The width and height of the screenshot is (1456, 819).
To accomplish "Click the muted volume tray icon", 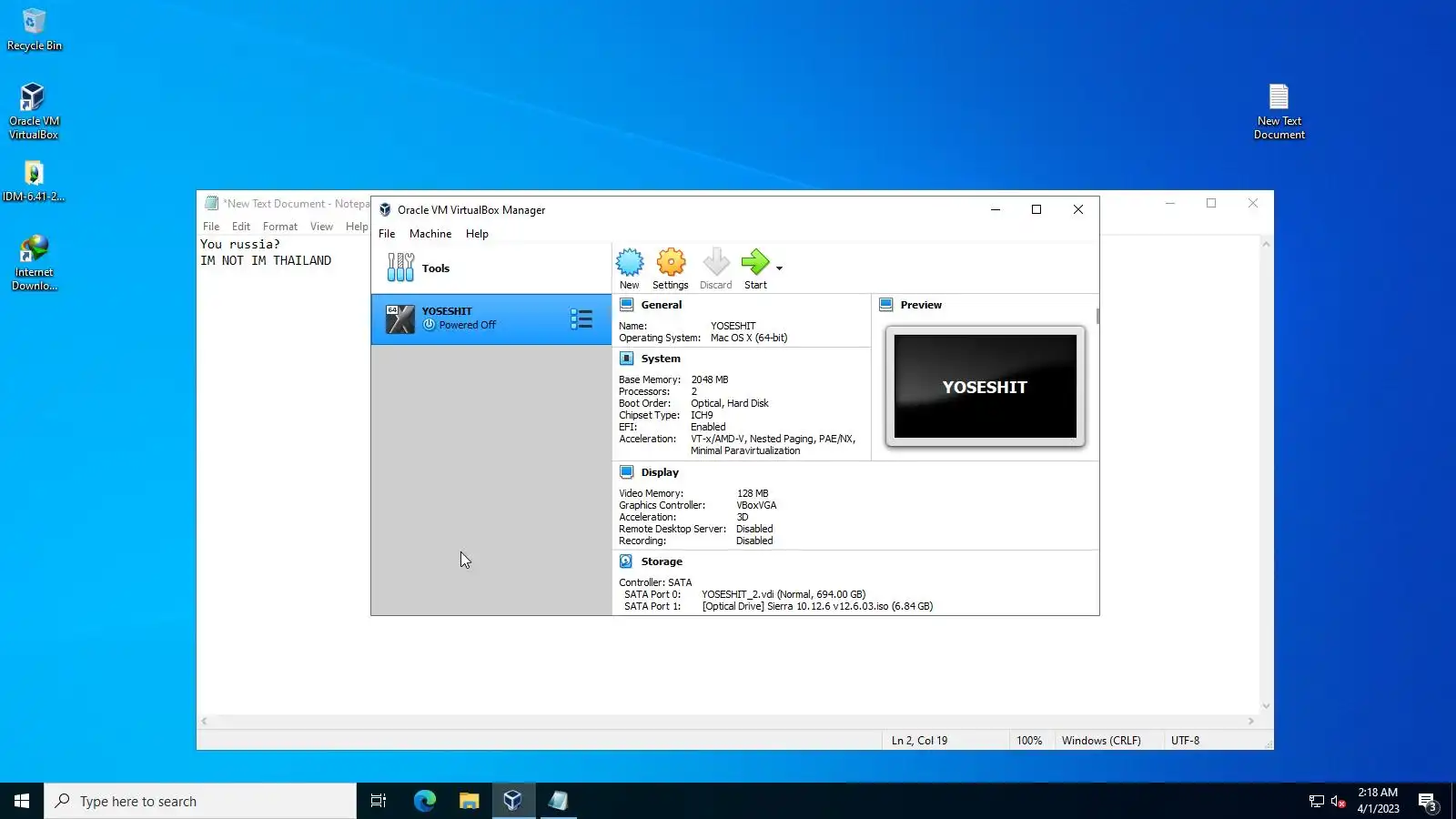I will click(1338, 801).
